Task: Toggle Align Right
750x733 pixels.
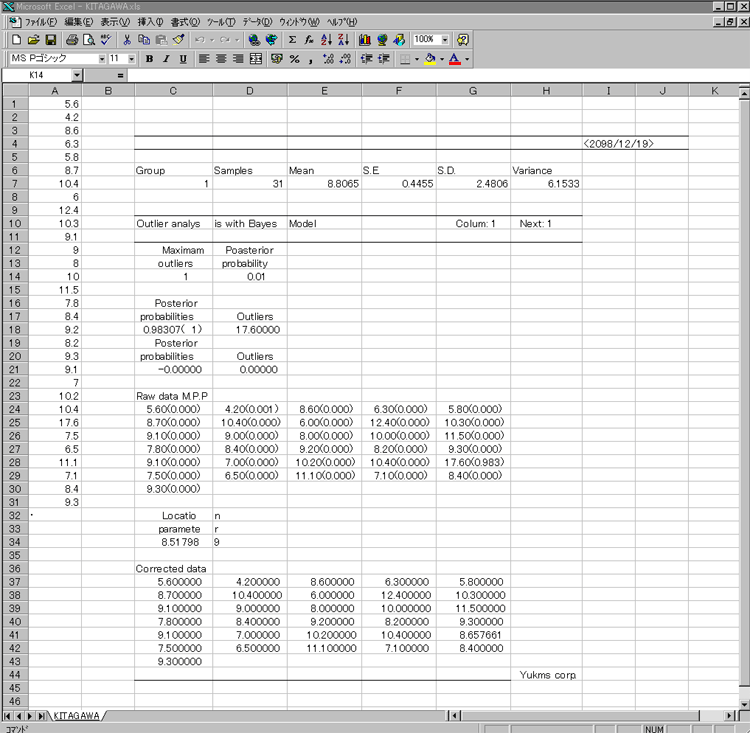Action: pos(238,59)
